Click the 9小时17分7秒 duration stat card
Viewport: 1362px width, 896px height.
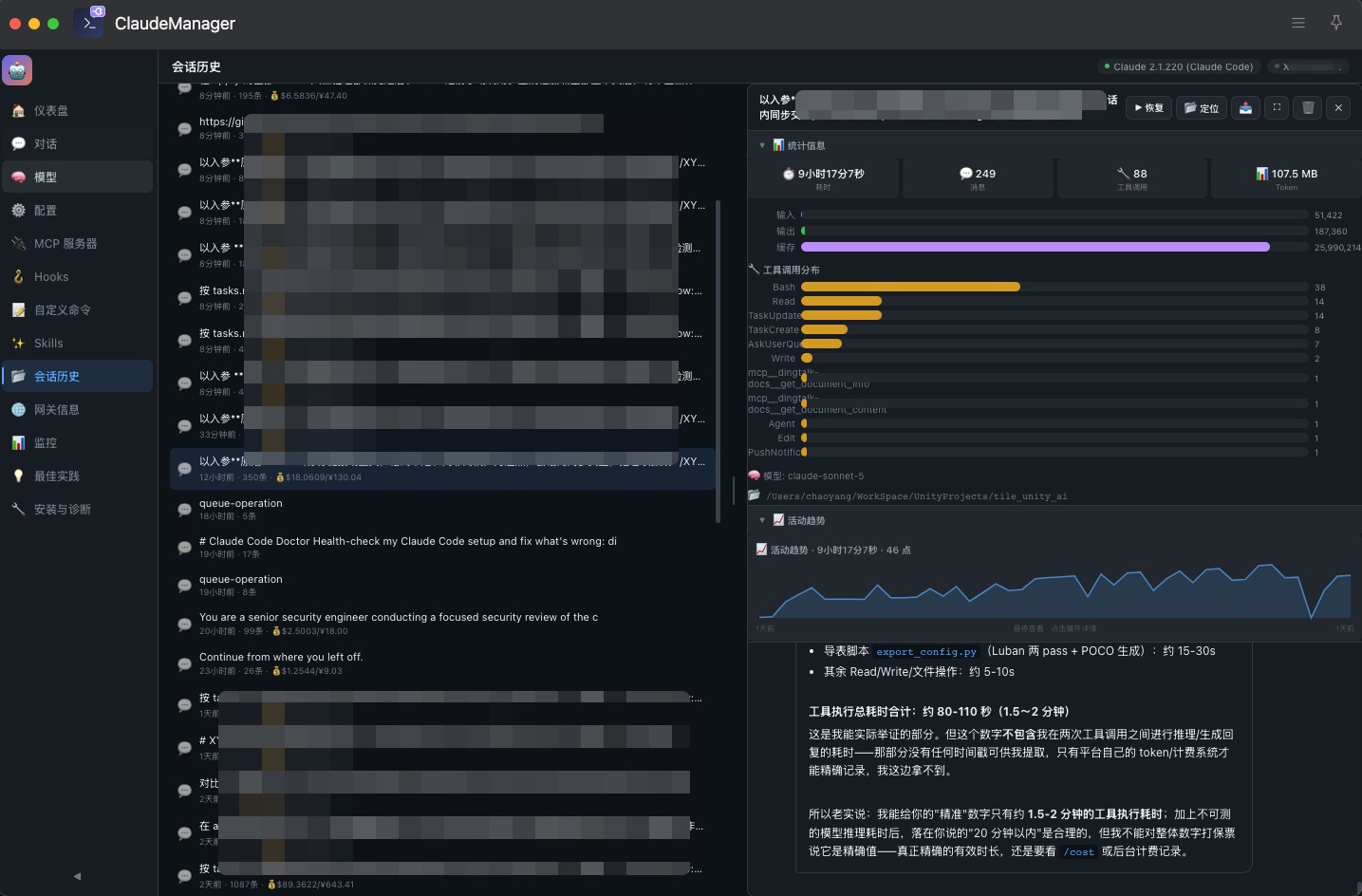point(823,178)
